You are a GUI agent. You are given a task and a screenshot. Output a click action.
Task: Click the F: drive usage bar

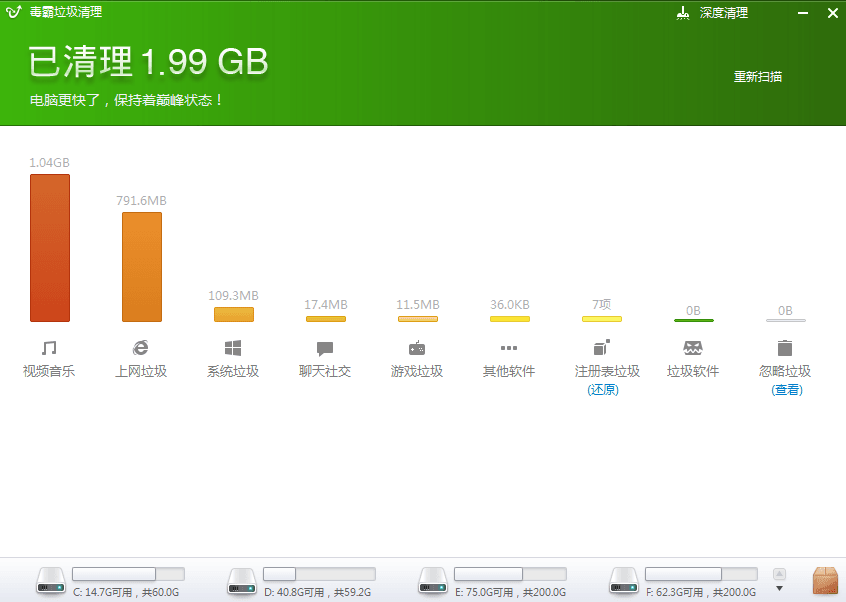point(701,574)
